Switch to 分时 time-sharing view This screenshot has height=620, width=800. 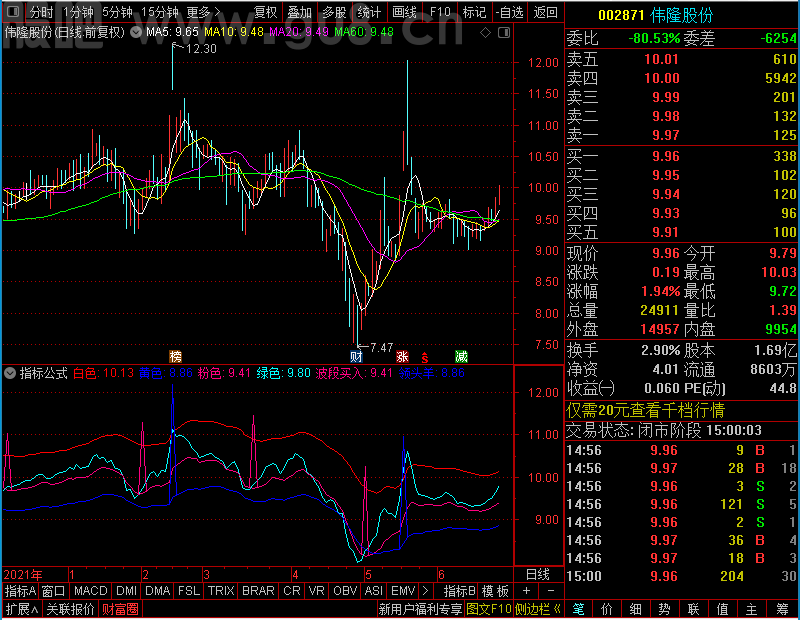pos(41,12)
